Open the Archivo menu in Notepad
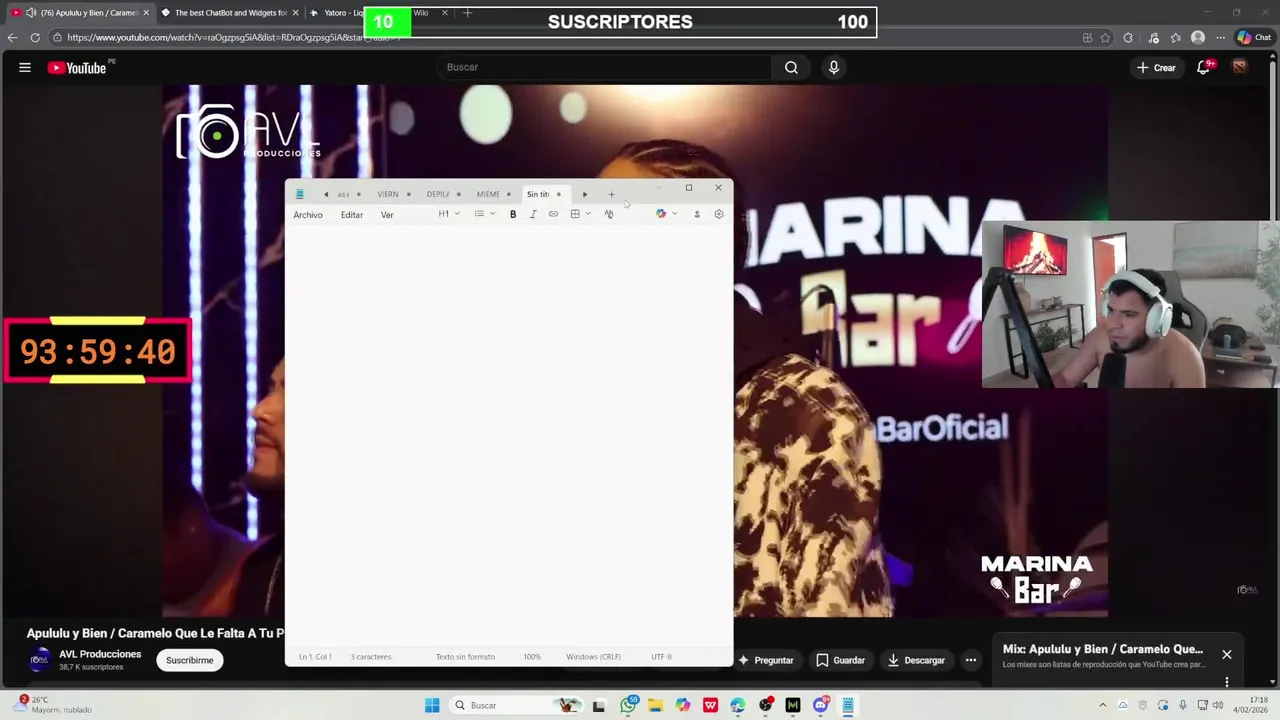 tap(308, 215)
